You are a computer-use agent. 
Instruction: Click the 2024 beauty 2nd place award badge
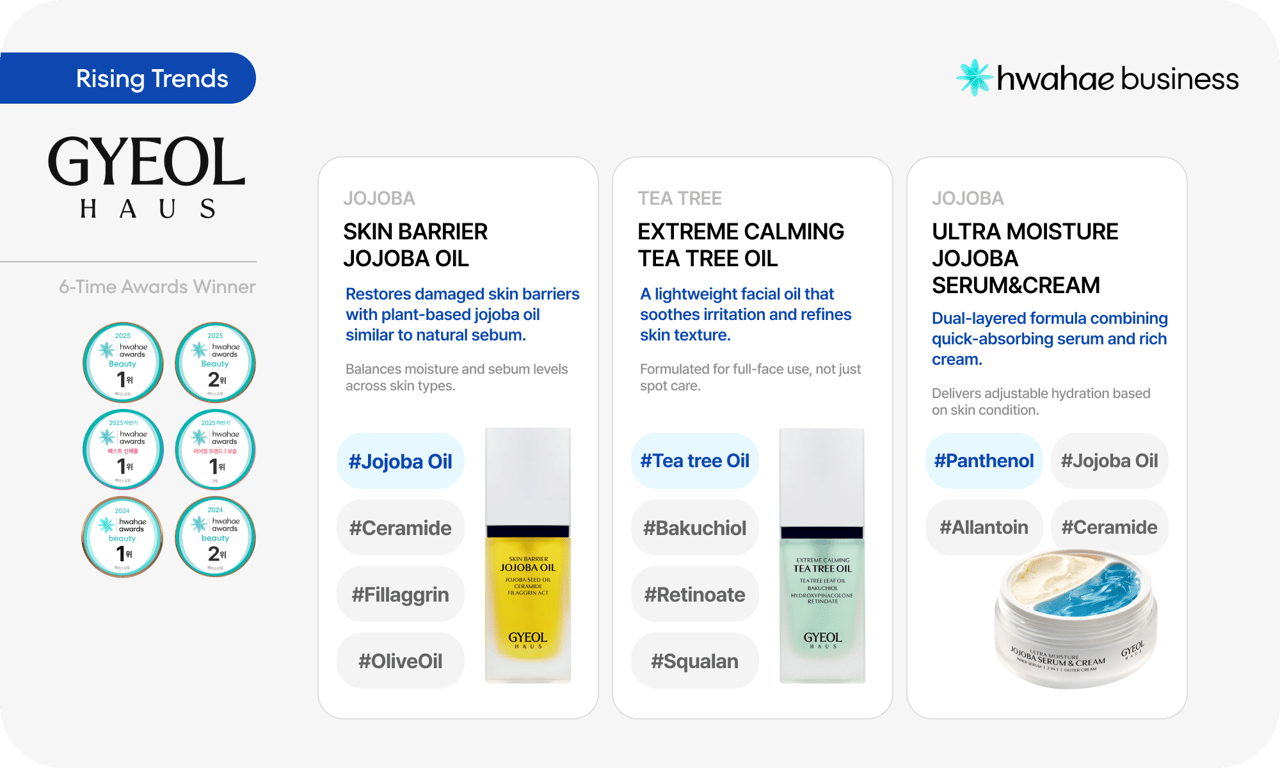[x=215, y=537]
